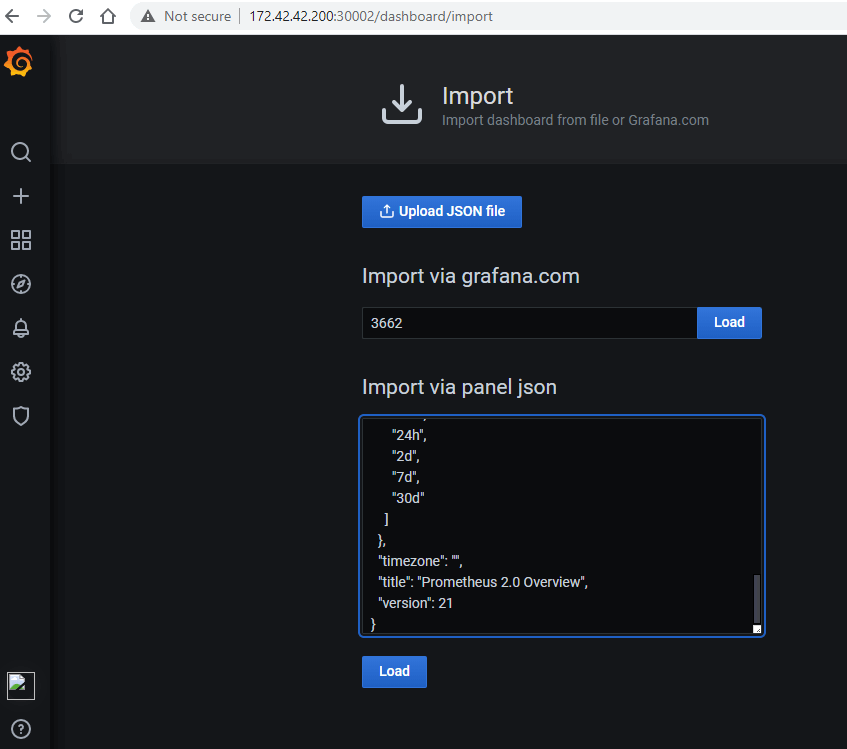Click the textarea resize handle corner
Image resolution: width=847 pixels, height=749 pixels.
pyautogui.click(x=757, y=629)
